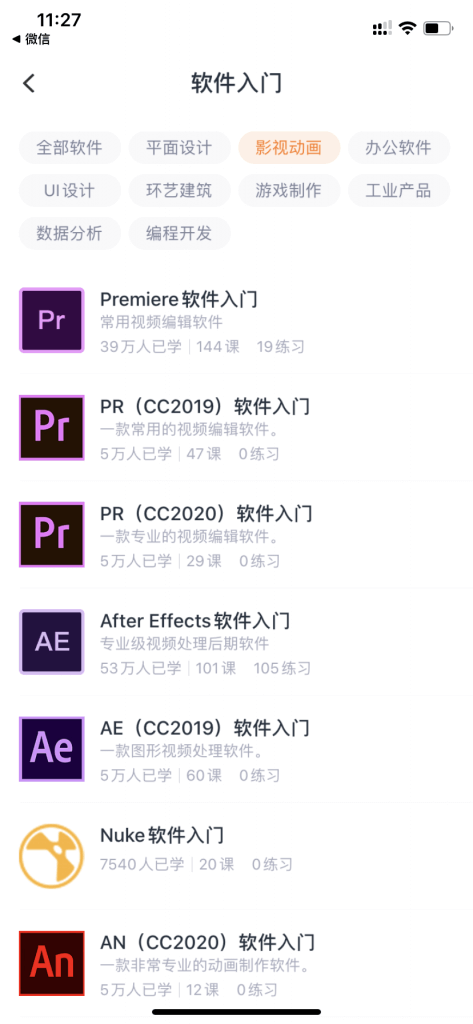Tap the PR CC2020 course icon
The image size is (473, 1024).
point(52,534)
